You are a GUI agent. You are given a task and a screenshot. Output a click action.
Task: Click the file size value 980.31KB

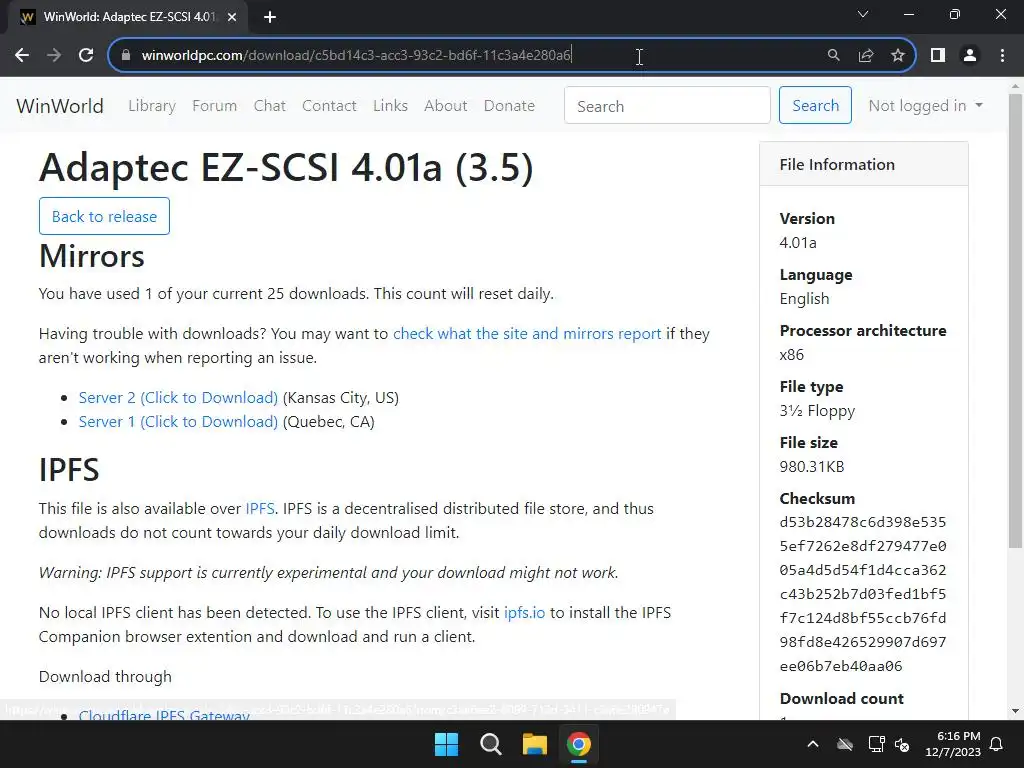812,467
